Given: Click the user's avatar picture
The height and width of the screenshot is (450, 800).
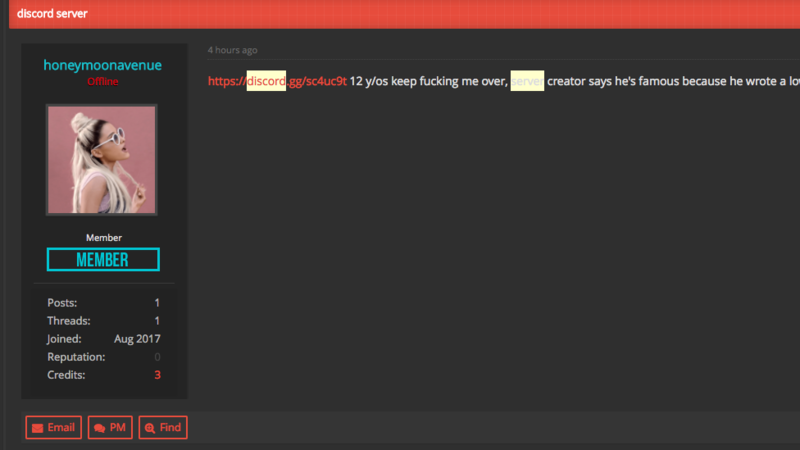Looking at the screenshot, I should click(x=101, y=160).
